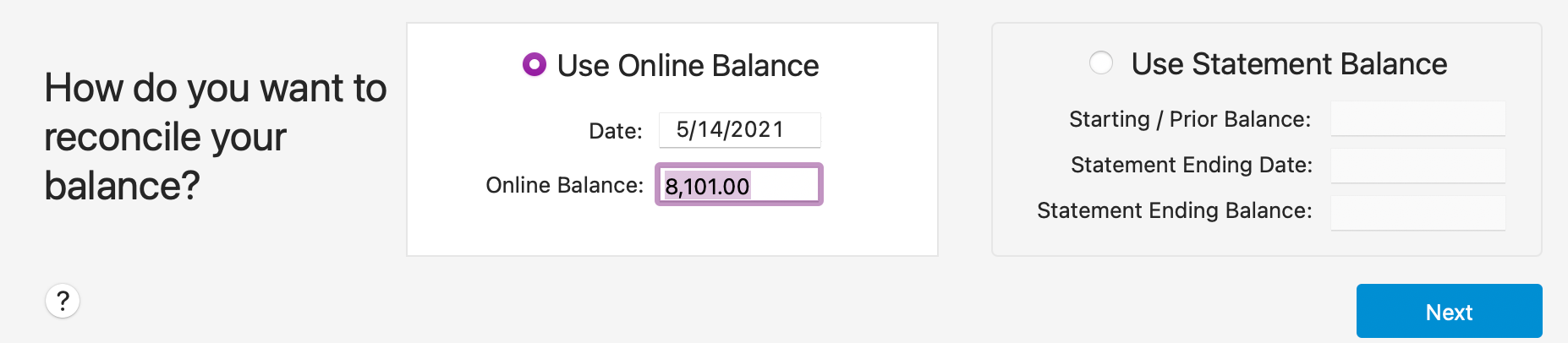Click the word "balance?" in the heading
This screenshot has height=343, width=1568.
[x=122, y=186]
